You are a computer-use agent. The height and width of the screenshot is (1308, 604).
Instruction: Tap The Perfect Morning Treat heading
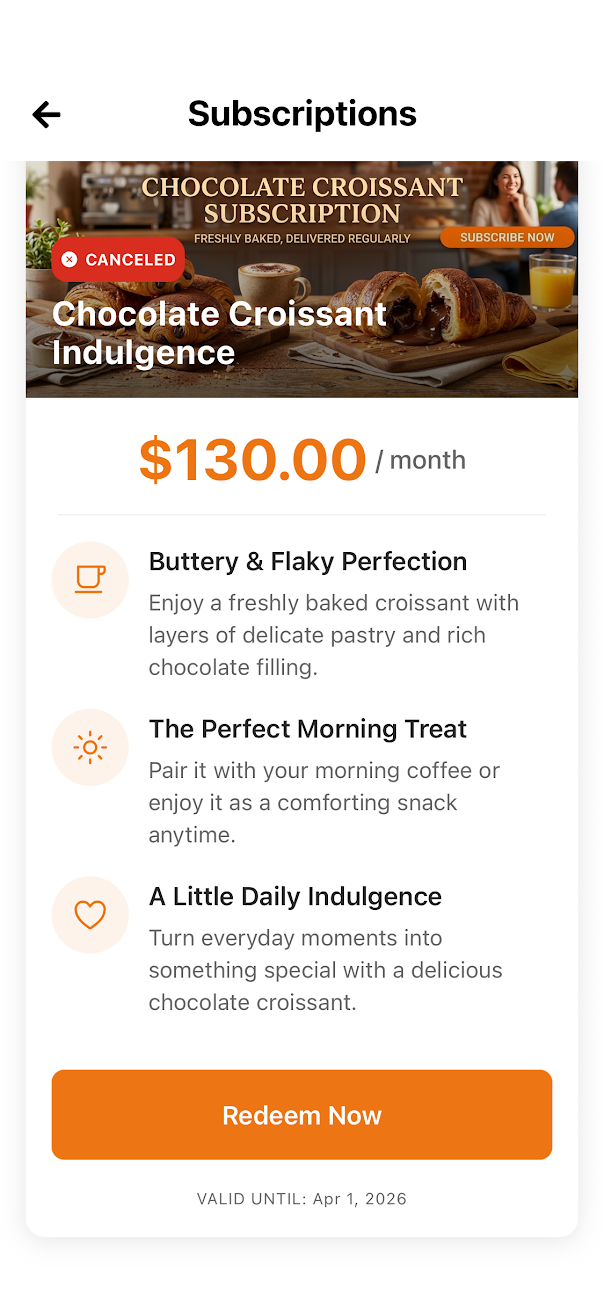click(308, 729)
